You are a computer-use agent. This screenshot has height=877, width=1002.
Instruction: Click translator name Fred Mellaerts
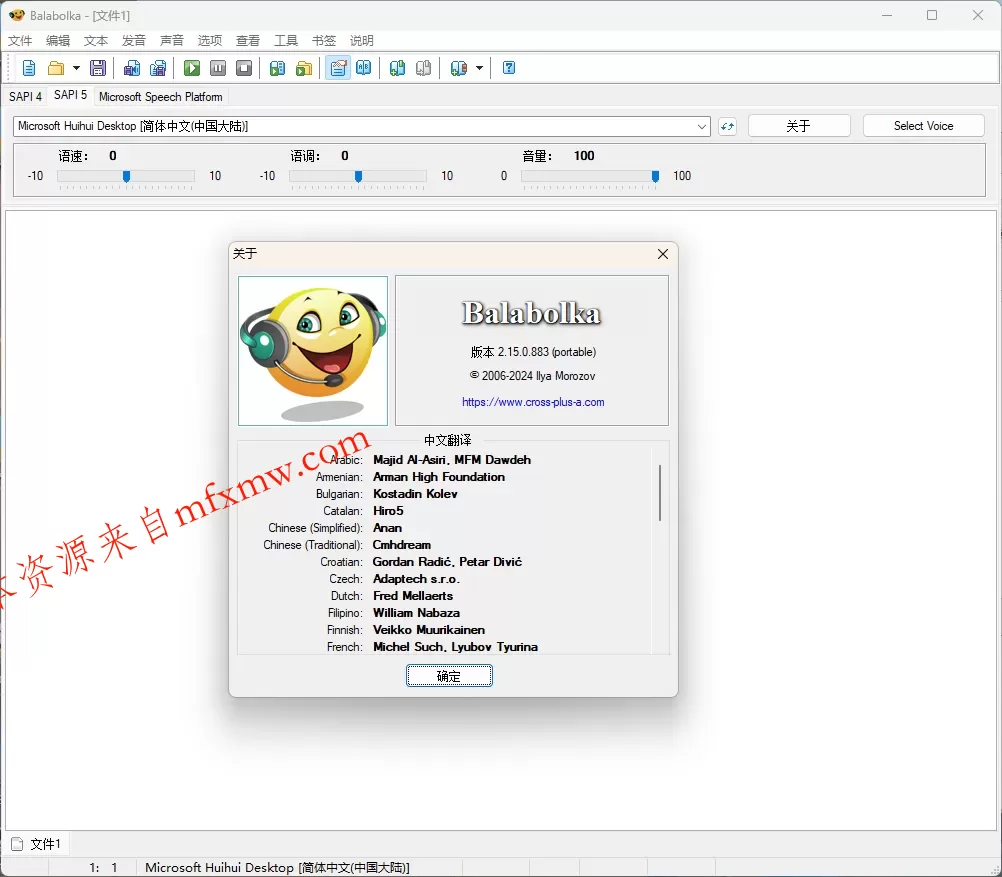click(413, 596)
